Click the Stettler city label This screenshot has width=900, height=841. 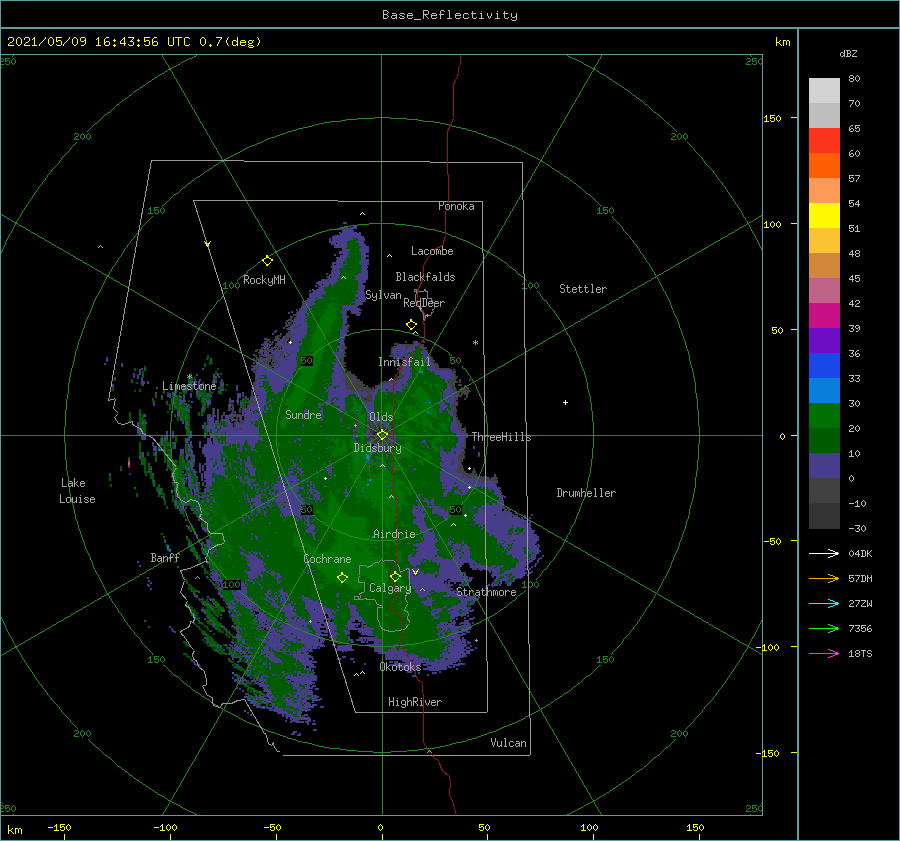tap(583, 289)
